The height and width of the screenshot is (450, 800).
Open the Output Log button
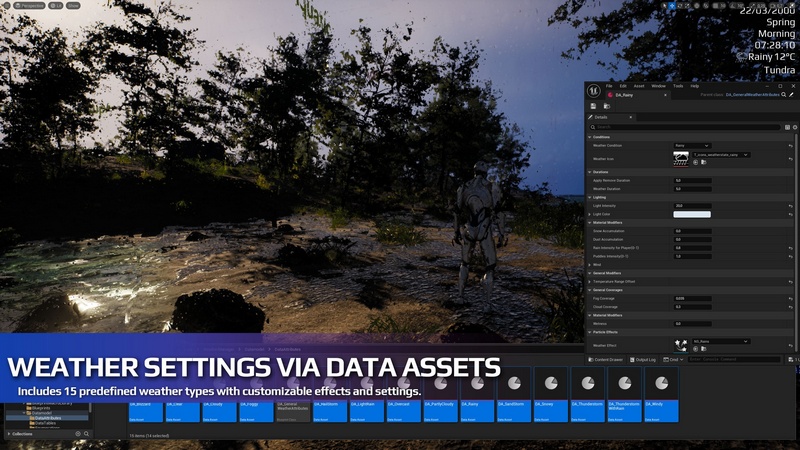click(645, 359)
